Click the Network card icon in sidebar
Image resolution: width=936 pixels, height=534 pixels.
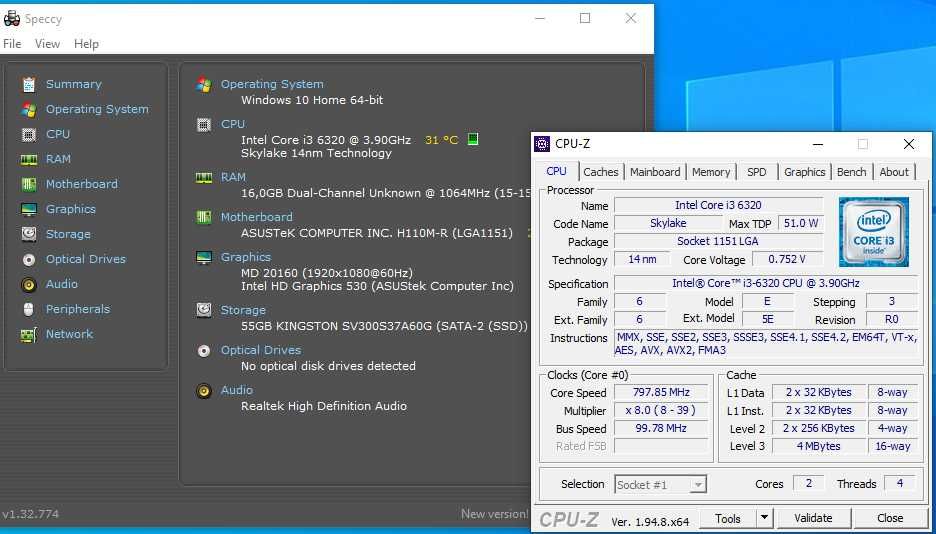pyautogui.click(x=29, y=335)
